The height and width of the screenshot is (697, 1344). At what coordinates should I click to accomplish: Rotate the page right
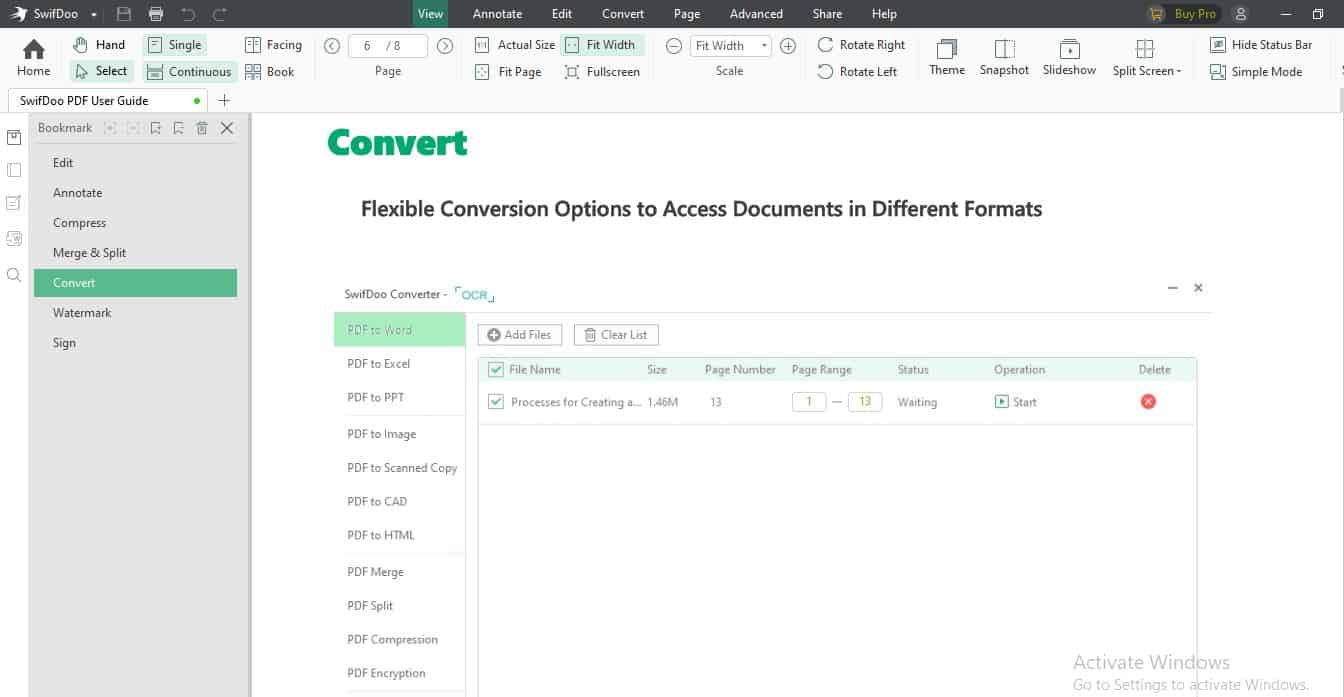(x=861, y=45)
